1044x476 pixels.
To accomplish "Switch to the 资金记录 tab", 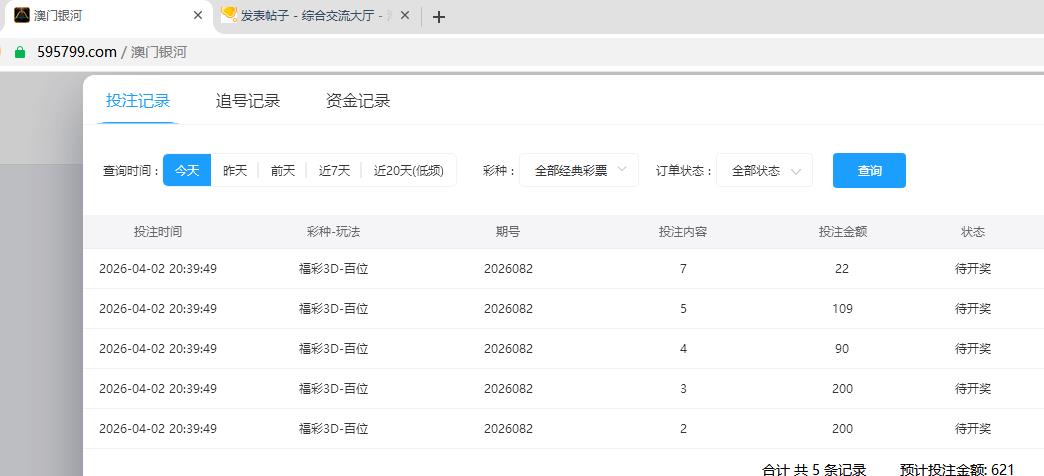I will [x=357, y=101].
